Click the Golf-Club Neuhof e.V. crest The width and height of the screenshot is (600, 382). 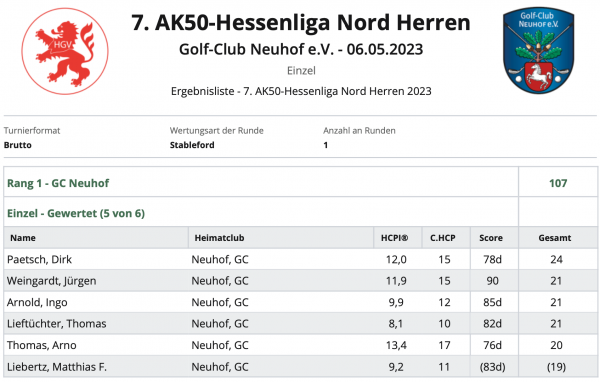click(x=538, y=50)
